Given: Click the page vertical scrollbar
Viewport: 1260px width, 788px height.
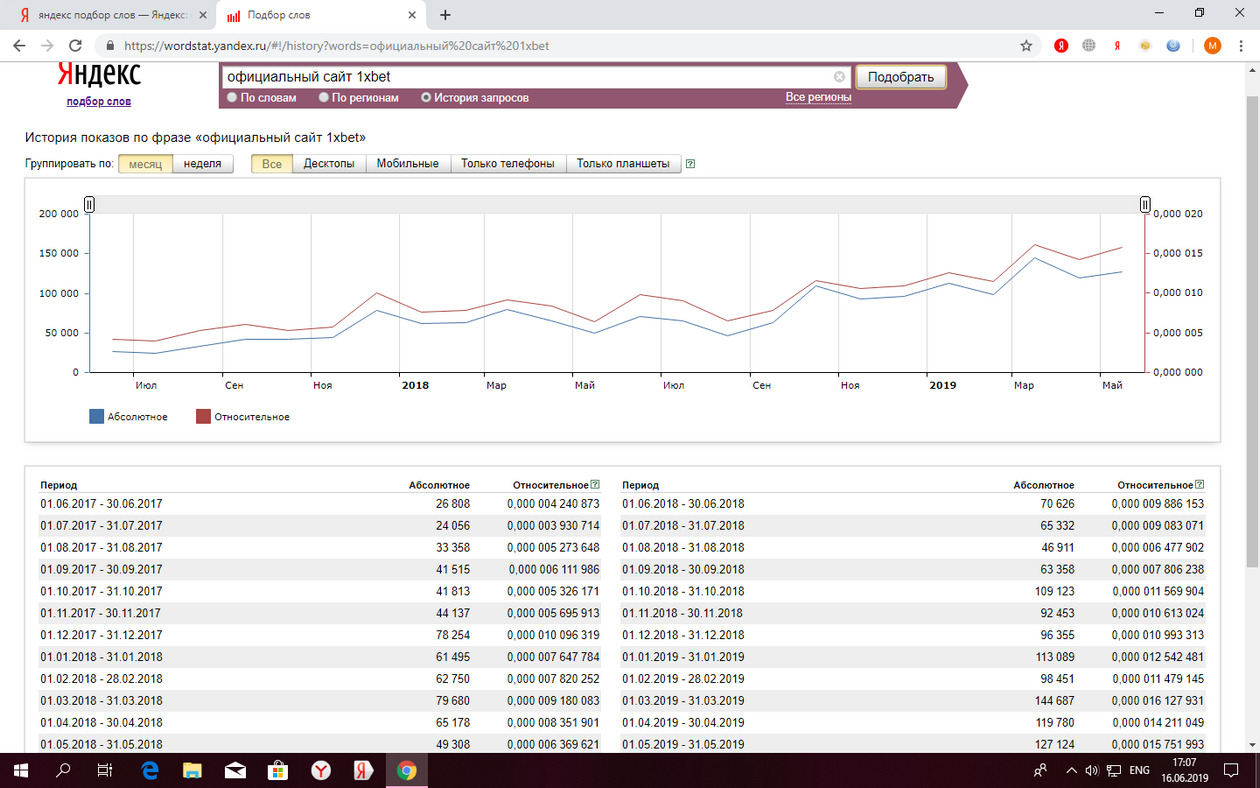Looking at the screenshot, I should (x=1252, y=330).
